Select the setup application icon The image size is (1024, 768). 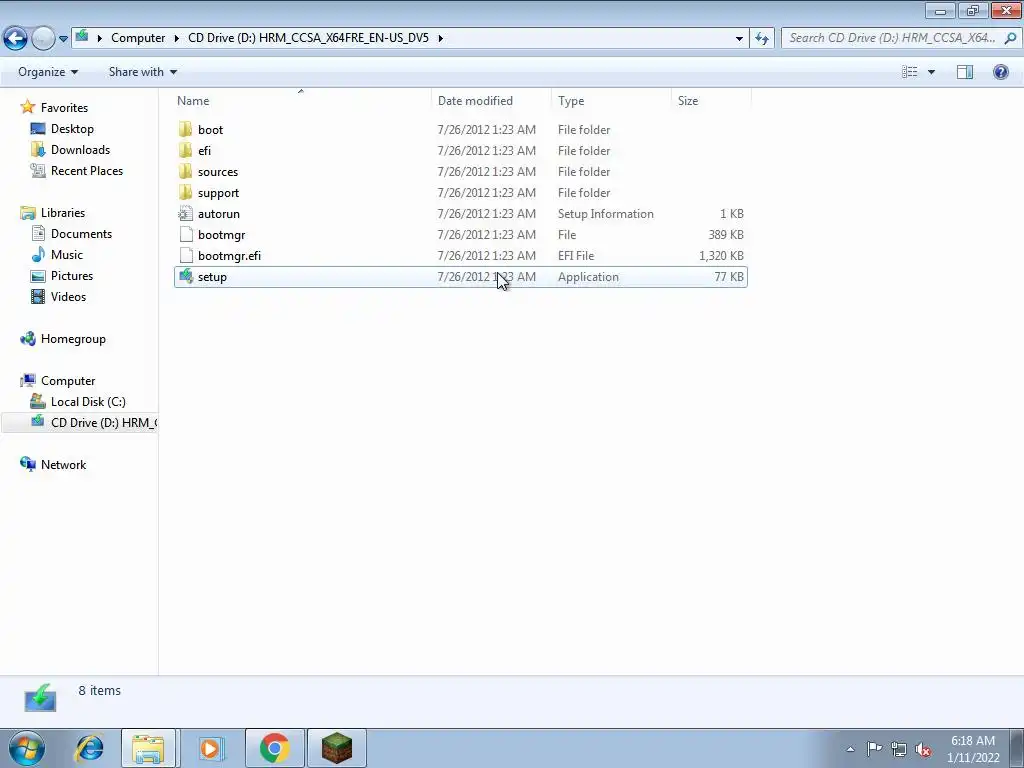pyautogui.click(x=185, y=276)
